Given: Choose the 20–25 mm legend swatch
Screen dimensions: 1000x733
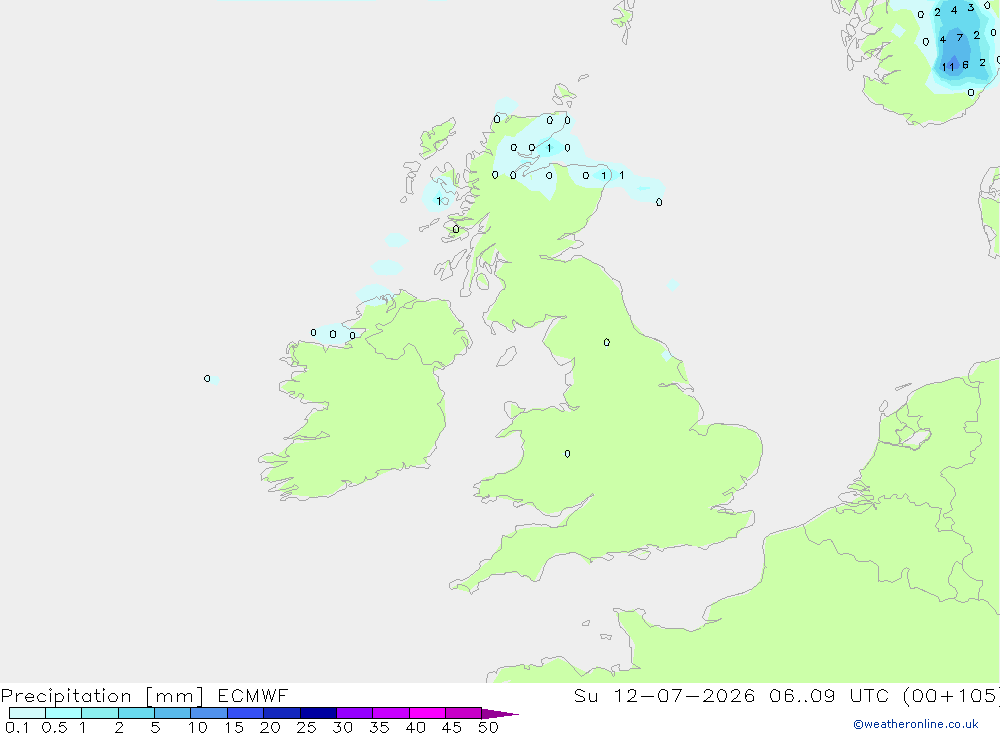Looking at the screenshot, I should [282, 713].
